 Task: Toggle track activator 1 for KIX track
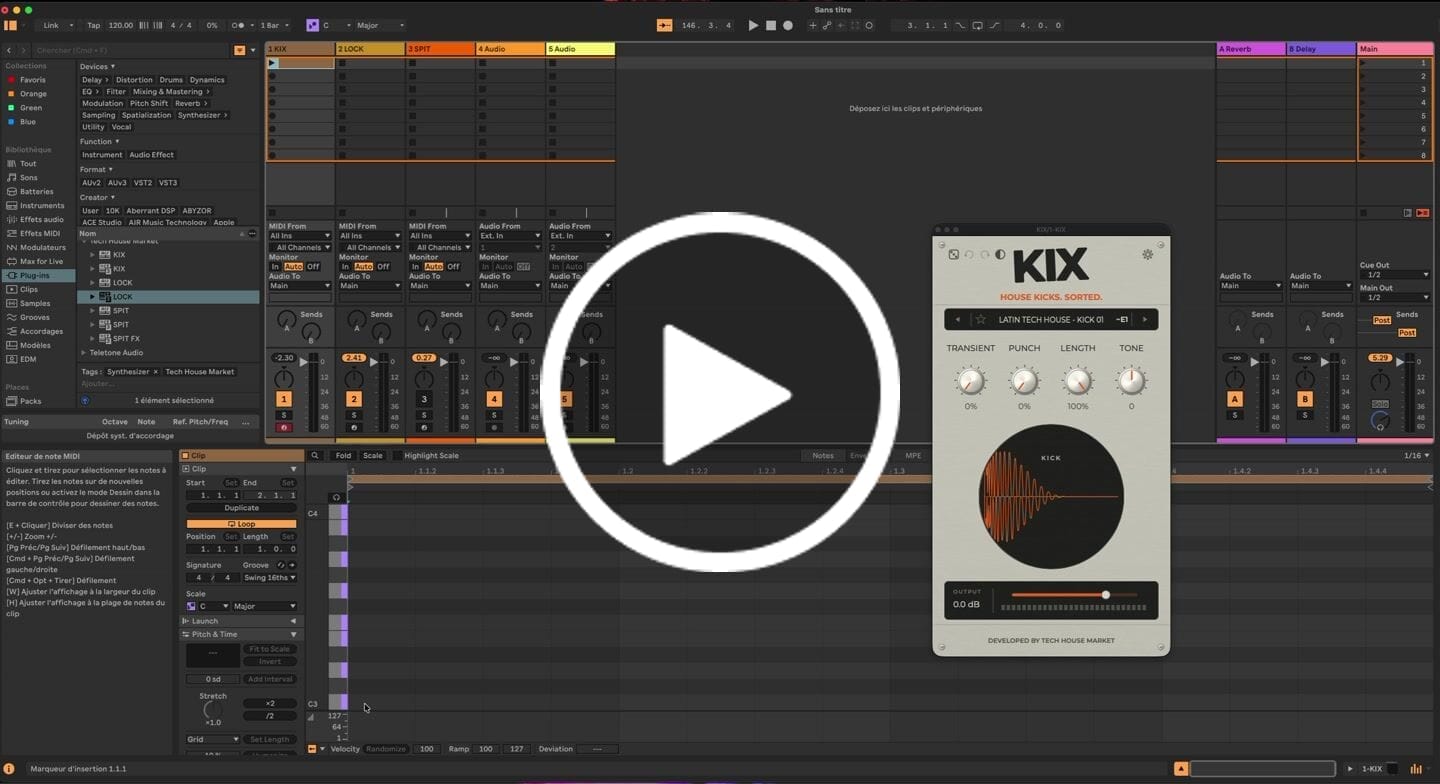point(284,399)
